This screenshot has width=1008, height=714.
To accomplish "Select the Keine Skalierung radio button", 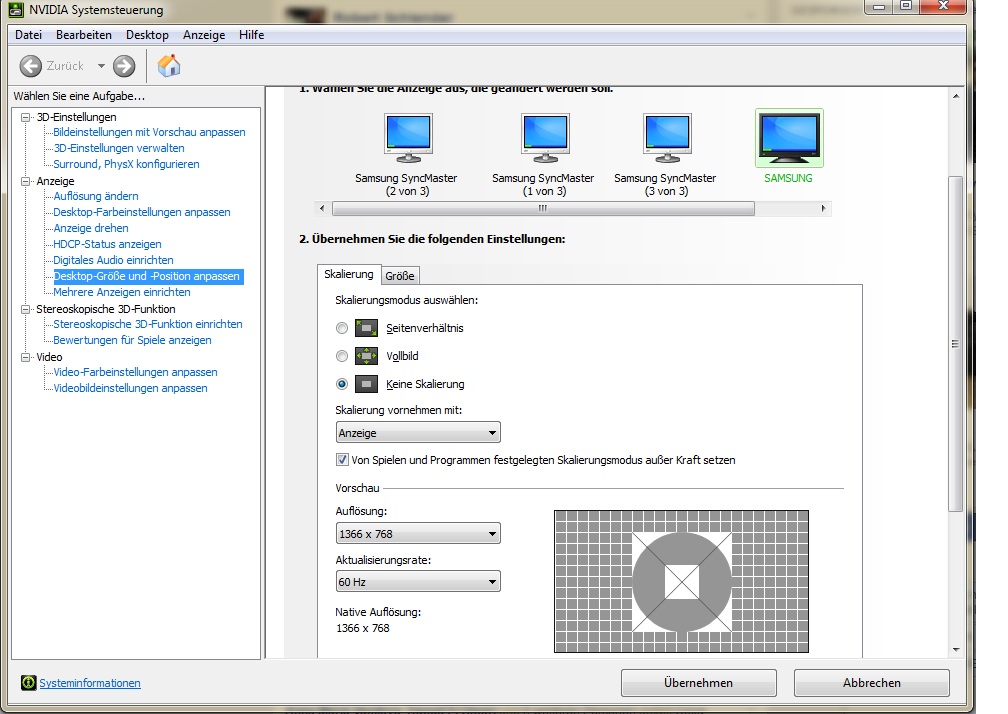I will coord(342,384).
